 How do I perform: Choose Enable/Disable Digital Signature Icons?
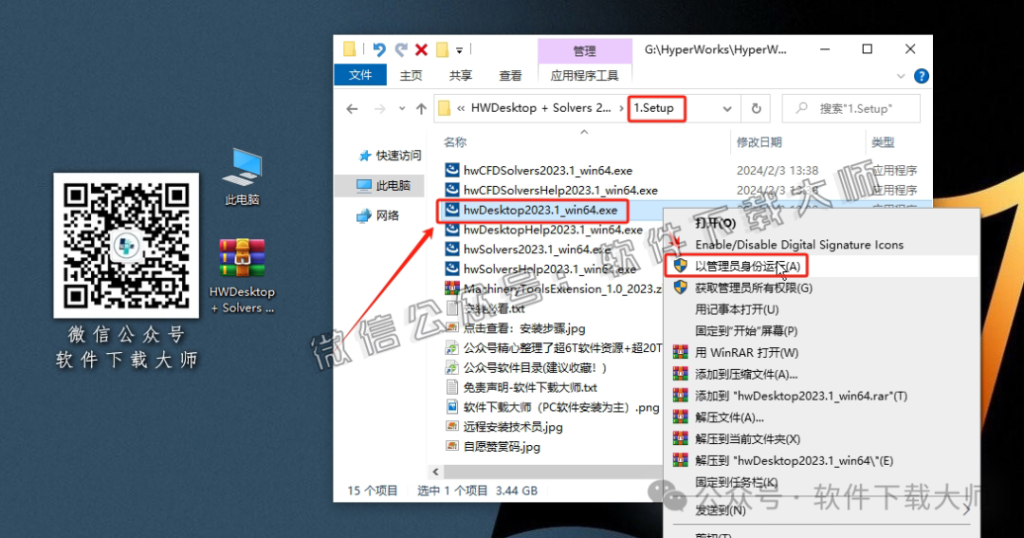tap(799, 245)
